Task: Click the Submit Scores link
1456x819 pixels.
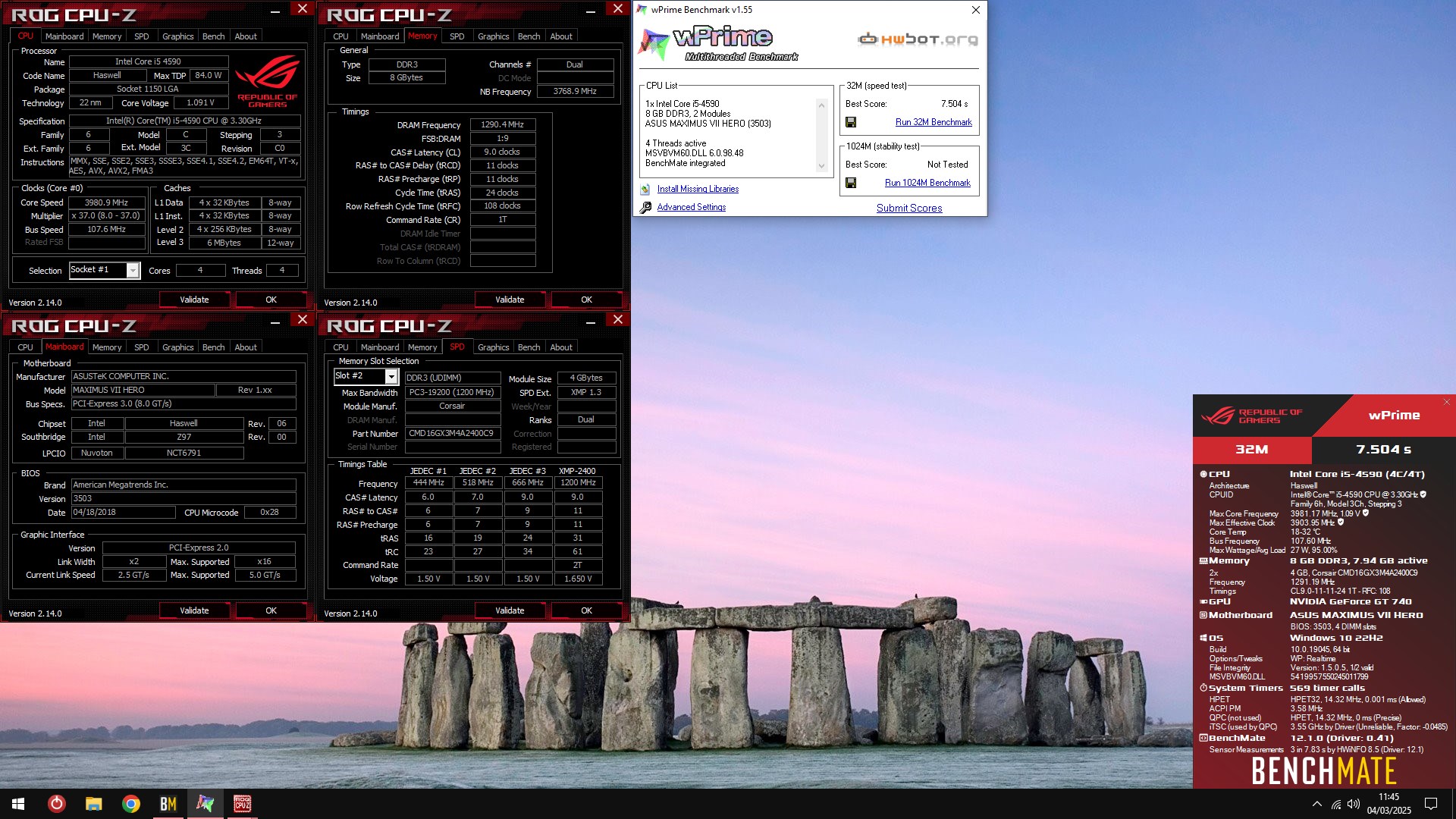Action: [909, 208]
